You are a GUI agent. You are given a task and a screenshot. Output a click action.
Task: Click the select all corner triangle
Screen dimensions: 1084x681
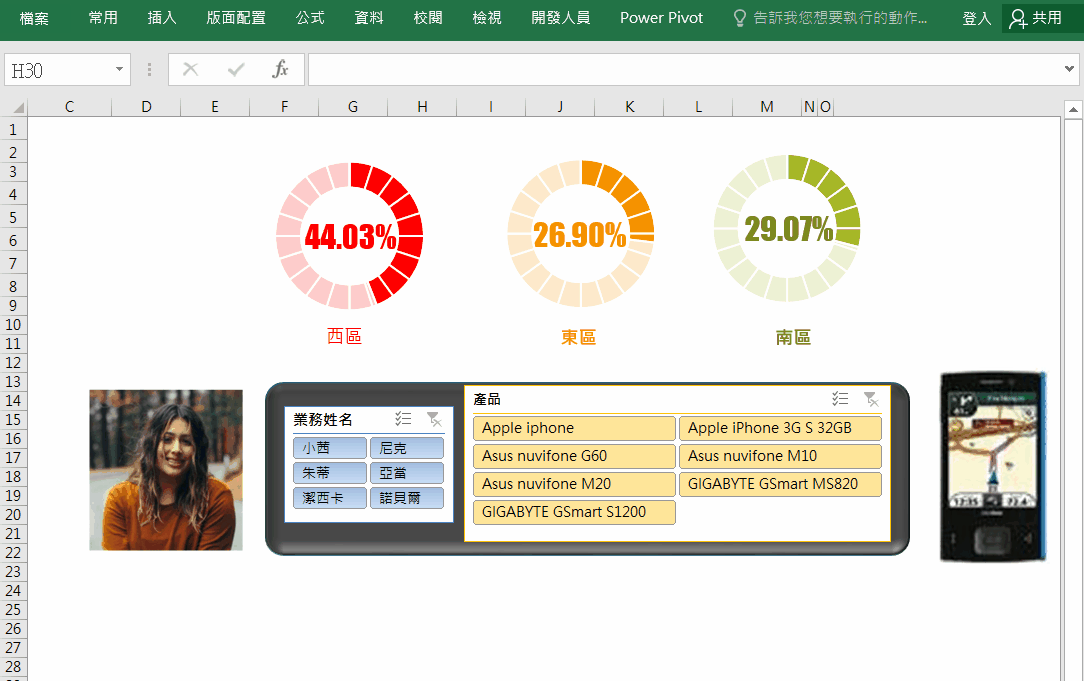[x=17, y=107]
